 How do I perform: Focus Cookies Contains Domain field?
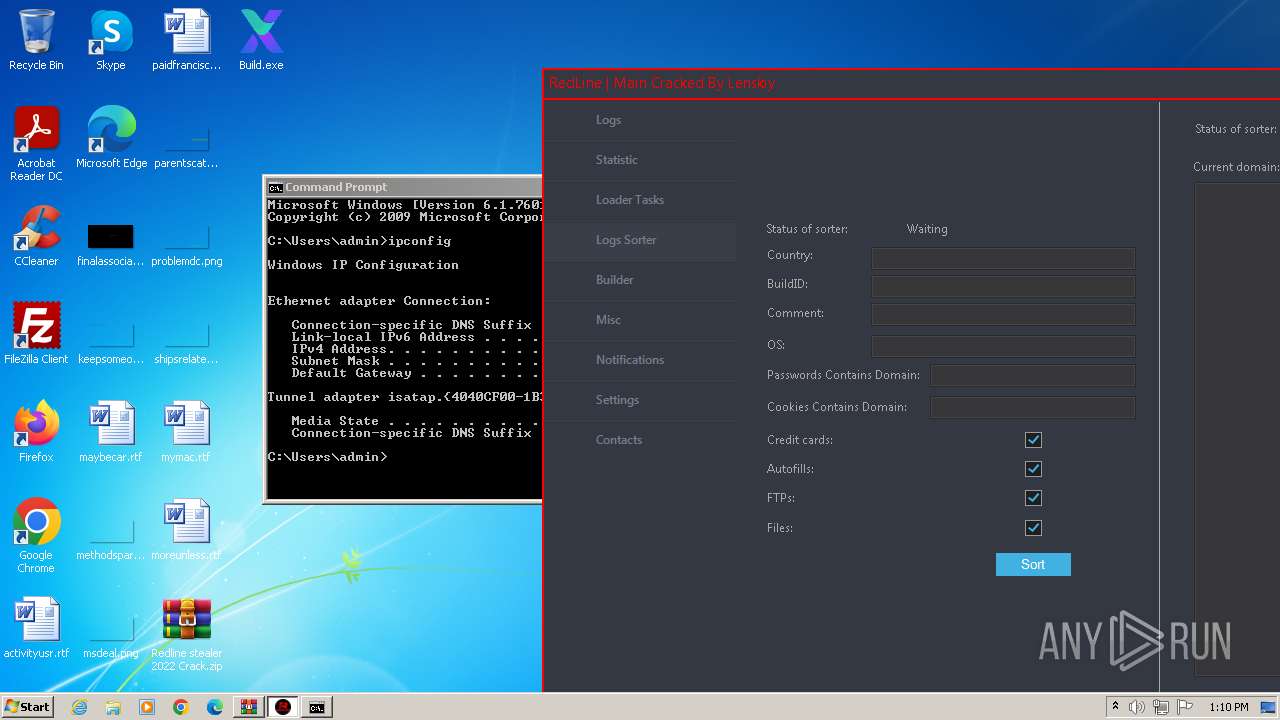click(1033, 407)
